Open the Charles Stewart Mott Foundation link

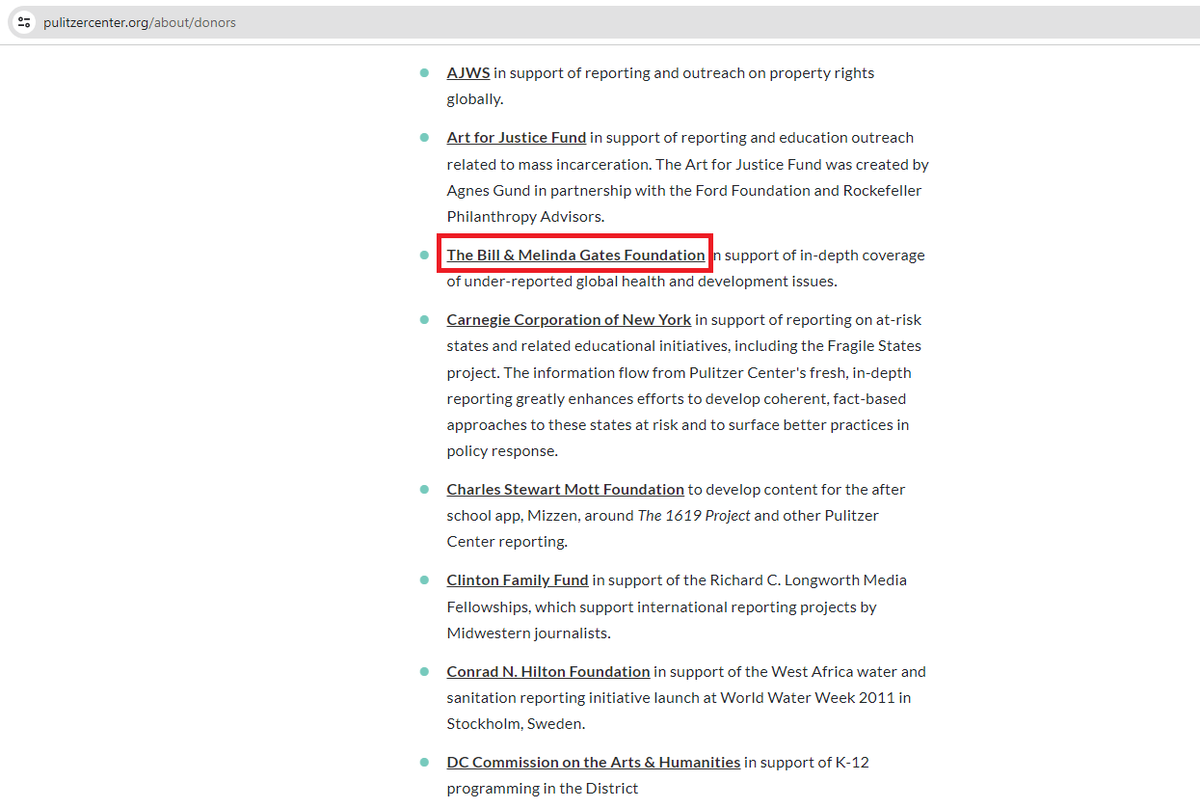pos(565,490)
